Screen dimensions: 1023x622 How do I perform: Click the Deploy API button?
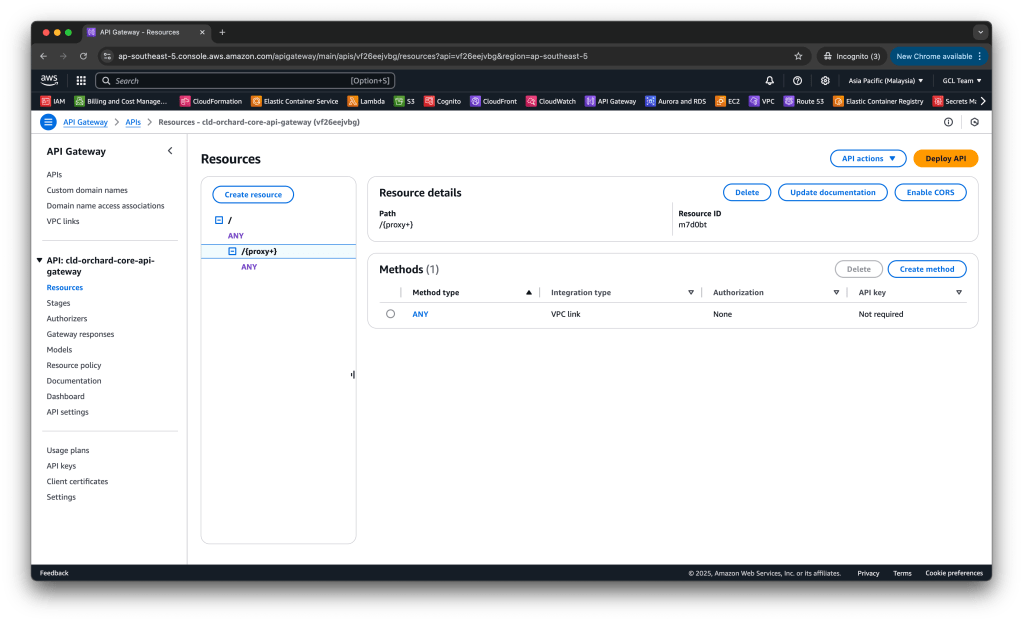(x=945, y=159)
